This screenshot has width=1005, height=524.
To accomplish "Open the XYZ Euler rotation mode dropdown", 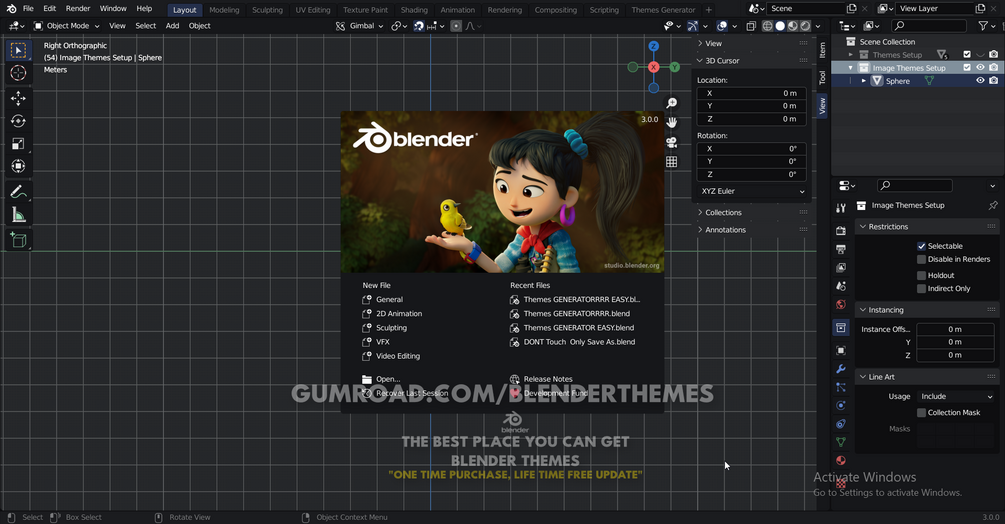I will pyautogui.click(x=752, y=192).
